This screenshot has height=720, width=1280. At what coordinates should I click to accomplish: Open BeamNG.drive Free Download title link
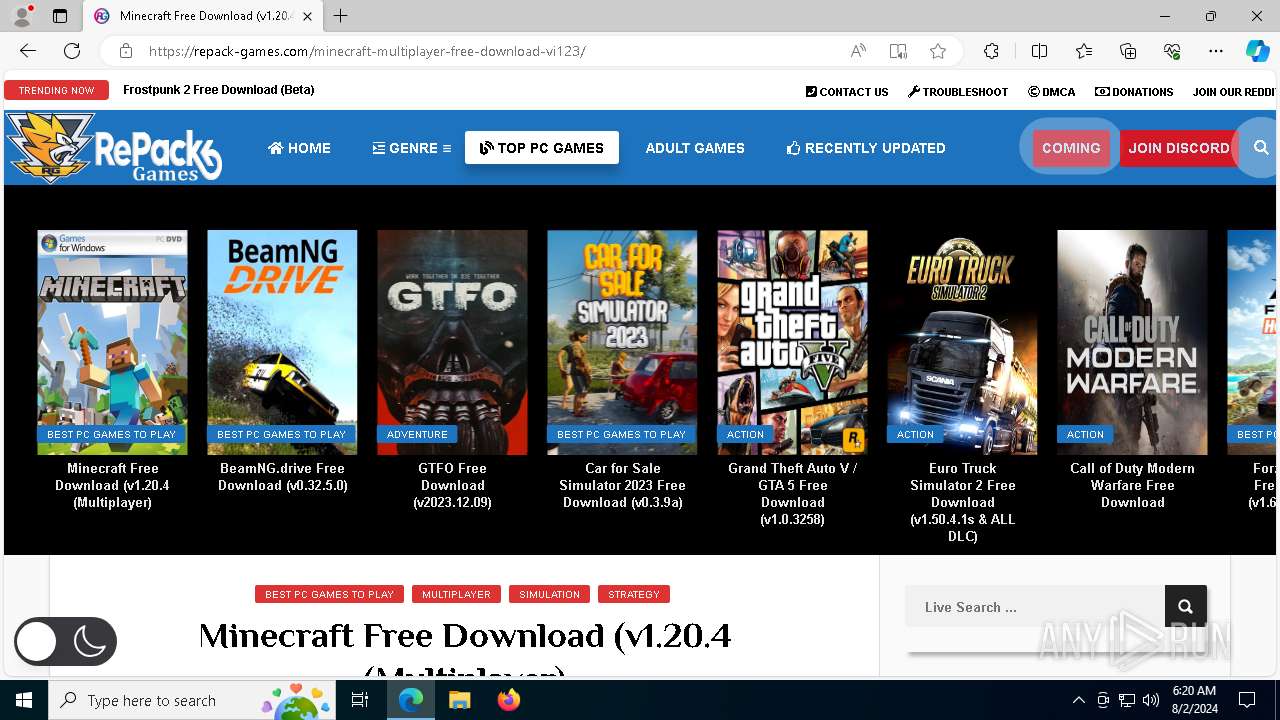[282, 477]
